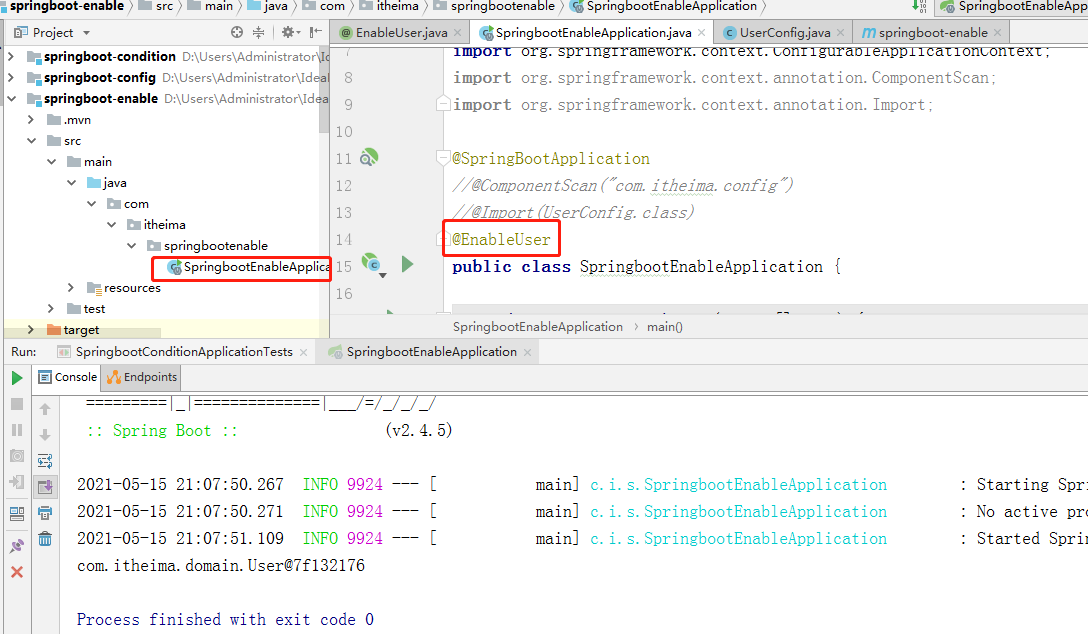Collapse the springboot-enable module

(x=11, y=98)
